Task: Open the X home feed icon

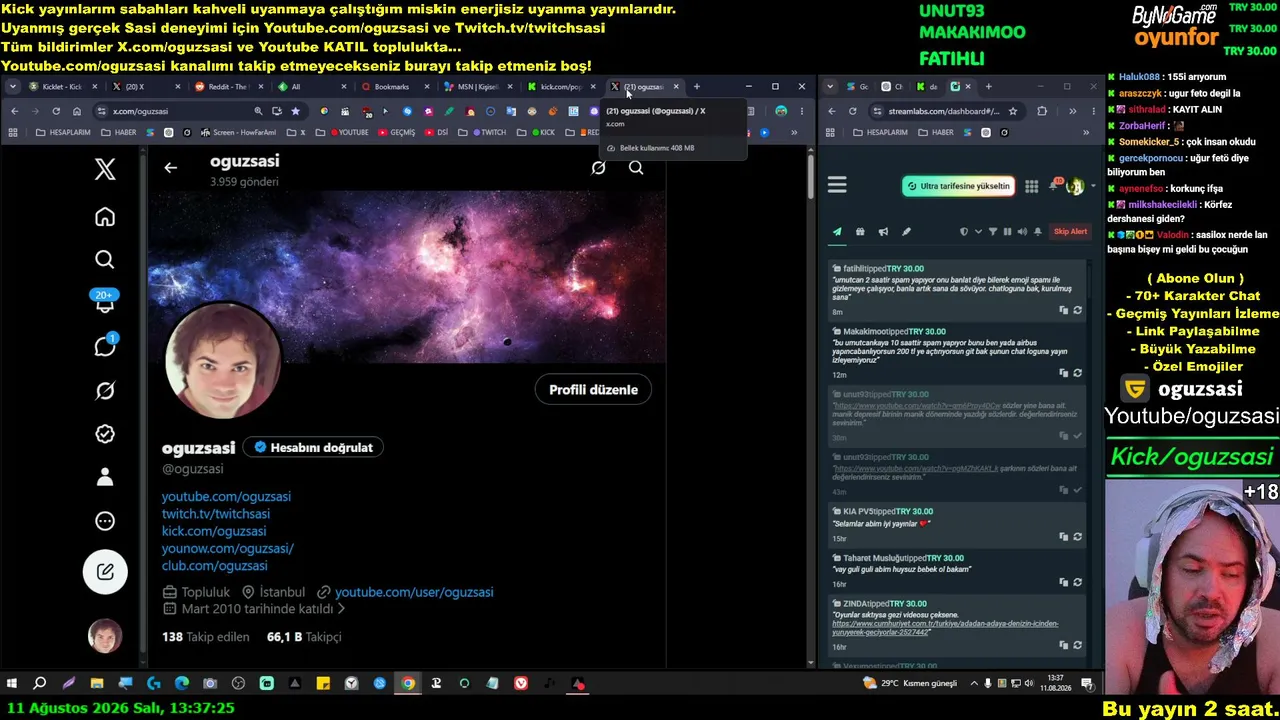Action: 105,217
